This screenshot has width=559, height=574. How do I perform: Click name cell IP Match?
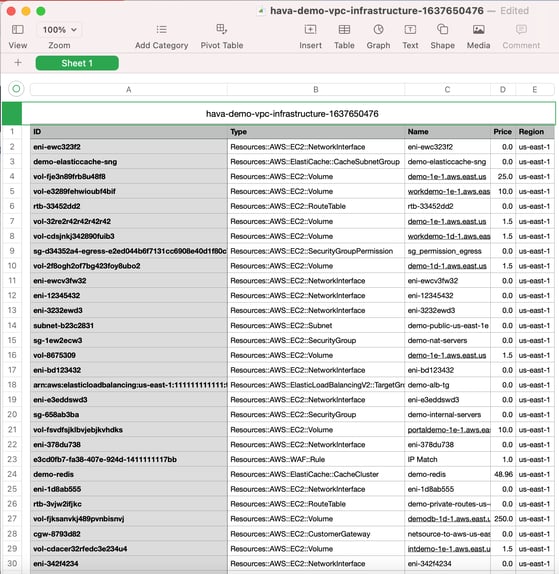click(x=447, y=459)
